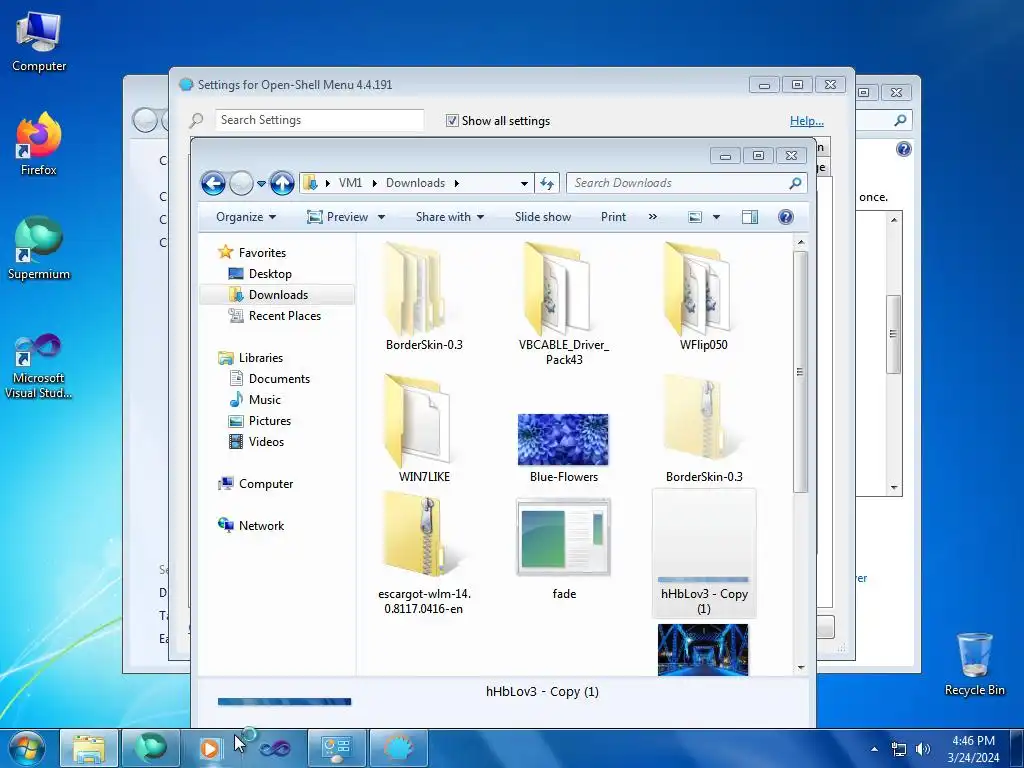The width and height of the screenshot is (1024, 768).
Task: Click the Windows Start orb
Action: (27, 748)
